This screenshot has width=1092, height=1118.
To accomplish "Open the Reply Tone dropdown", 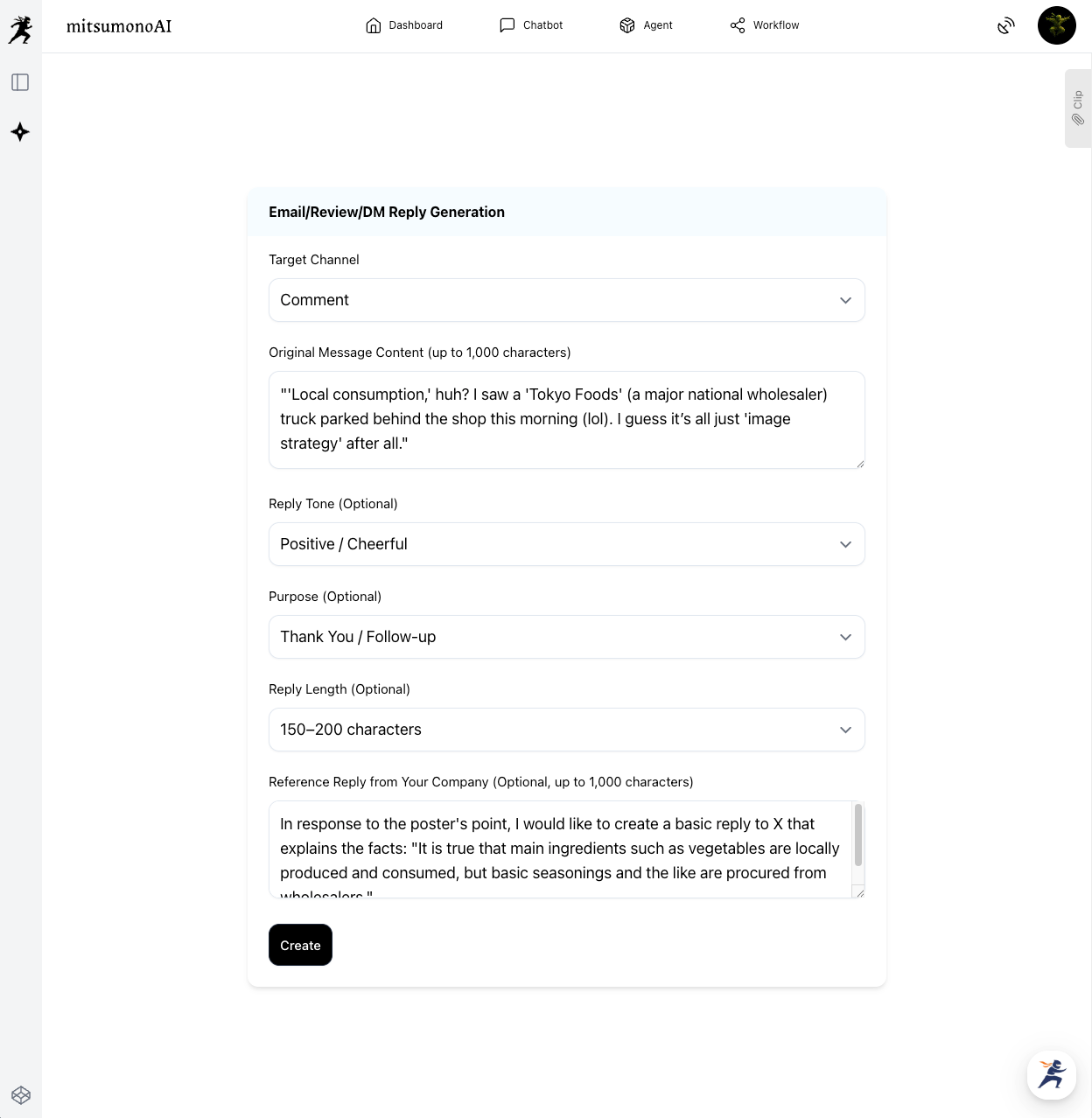I will pos(566,544).
